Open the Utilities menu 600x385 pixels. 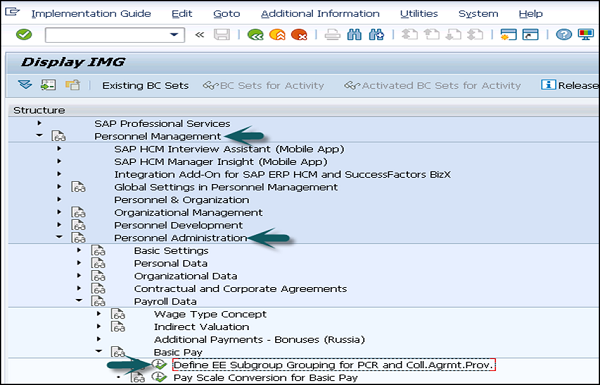click(x=419, y=14)
